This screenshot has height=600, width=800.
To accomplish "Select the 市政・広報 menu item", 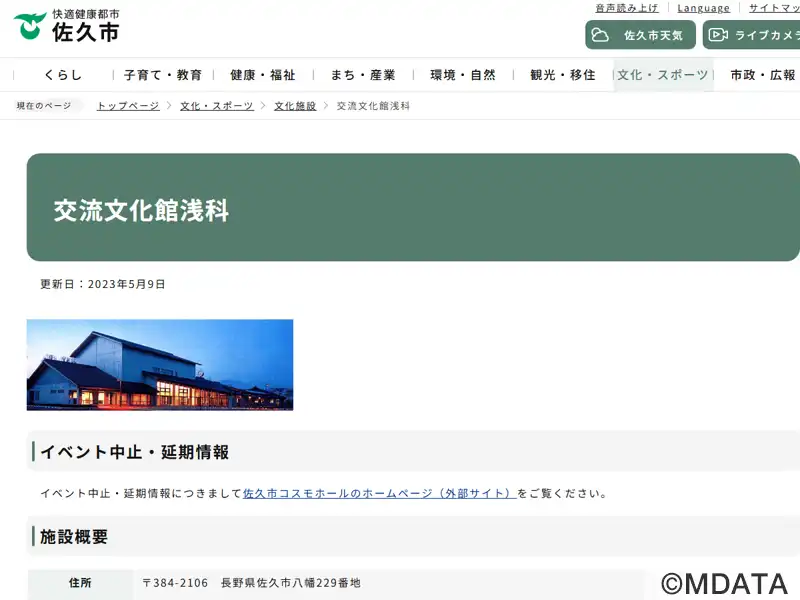I will coord(763,75).
